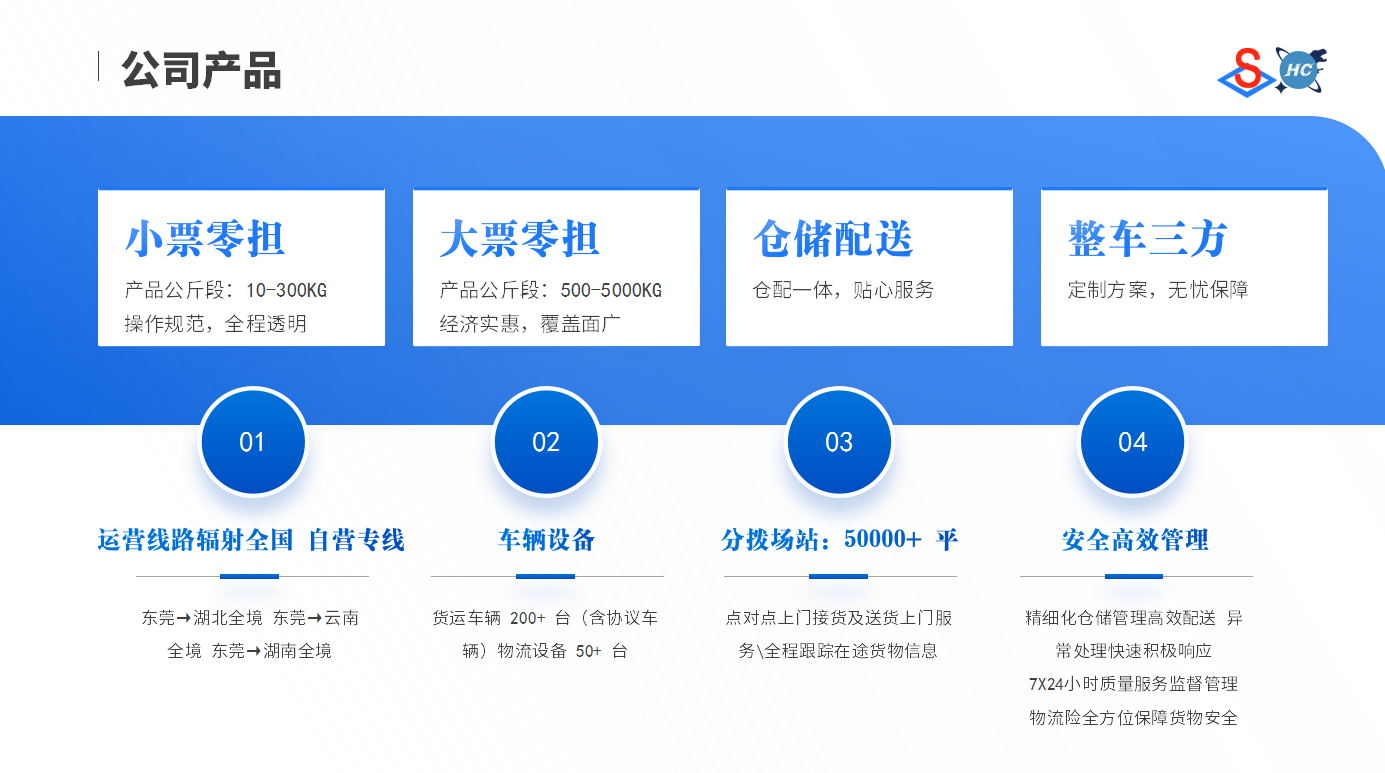Click the red S diamond logo

tap(1246, 73)
